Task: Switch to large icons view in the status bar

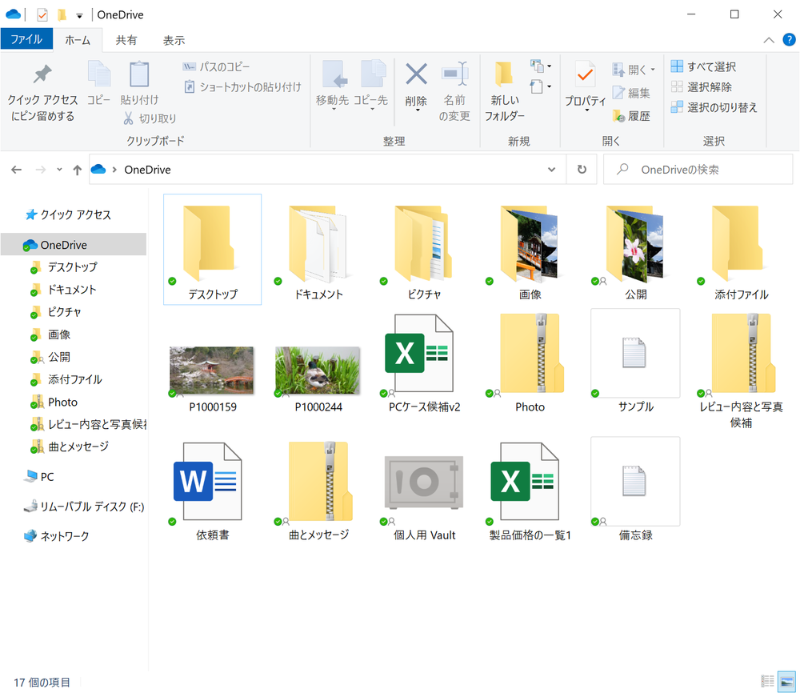Action: (786, 681)
